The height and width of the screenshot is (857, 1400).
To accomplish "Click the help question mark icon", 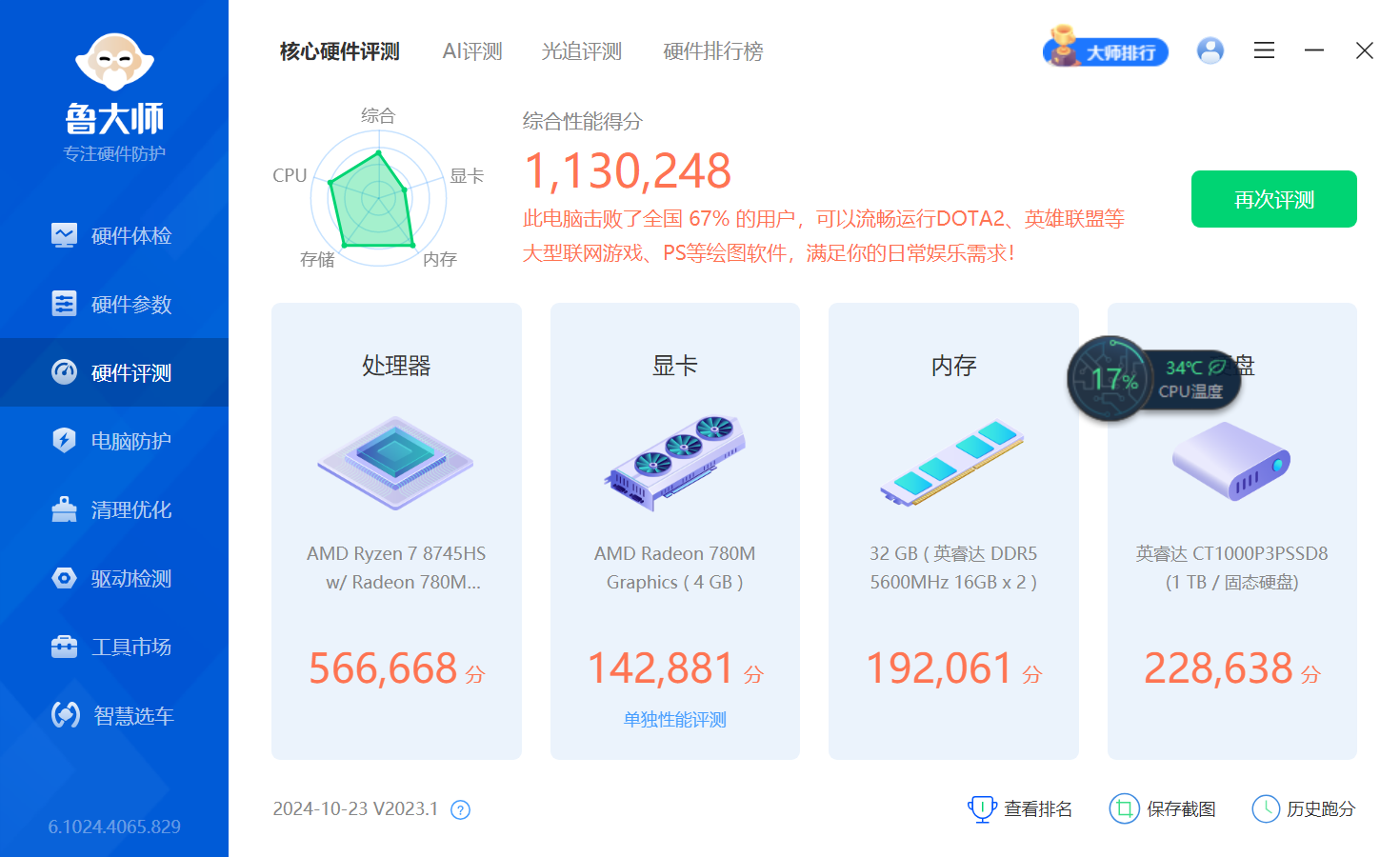I will (x=460, y=810).
